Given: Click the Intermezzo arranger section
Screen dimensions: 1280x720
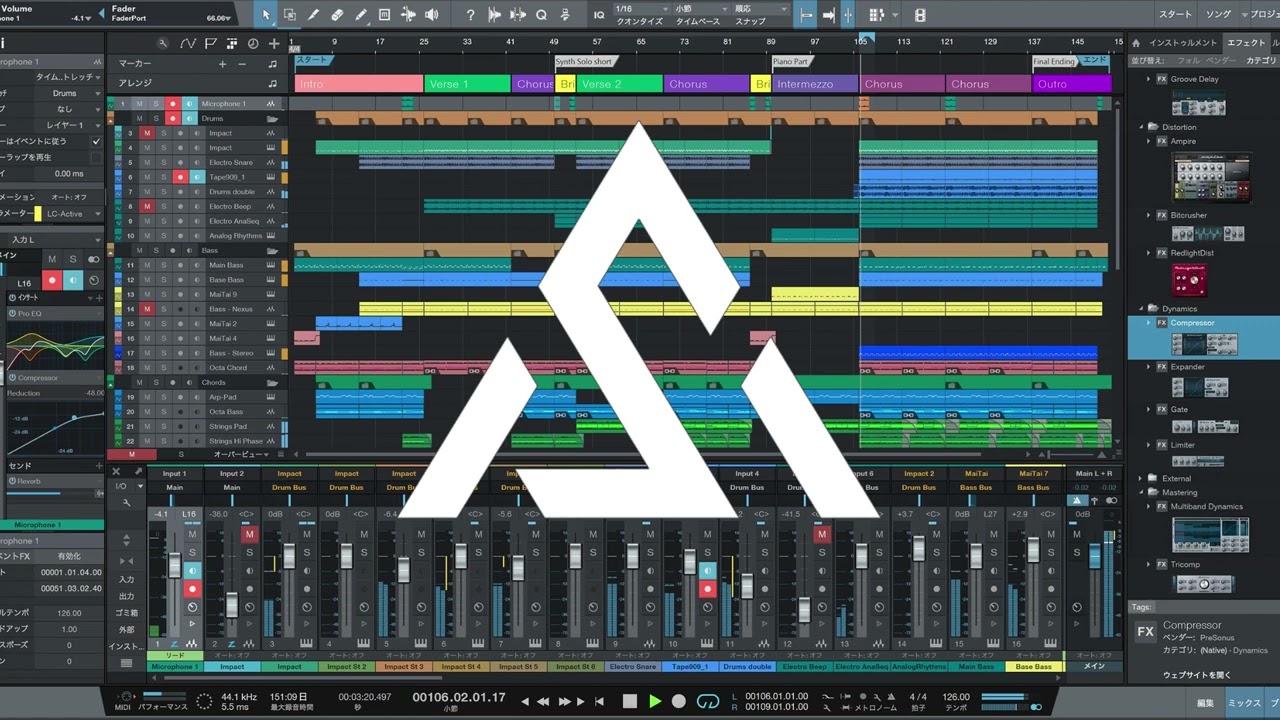Looking at the screenshot, I should pyautogui.click(x=815, y=84).
